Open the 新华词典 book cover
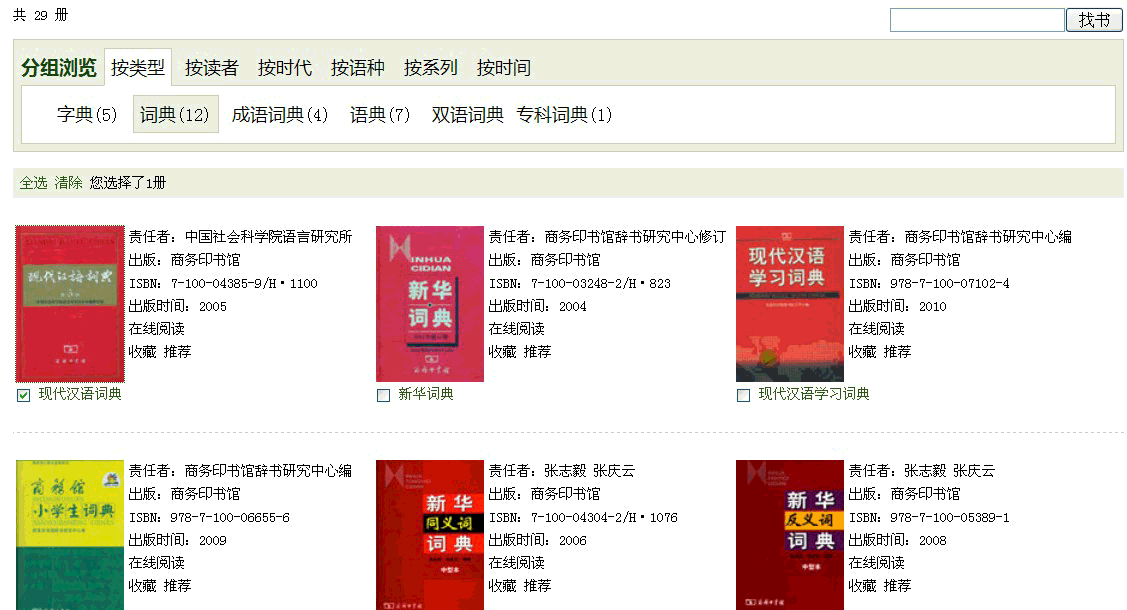Screen dimensions: 1127x610 pyautogui.click(x=430, y=303)
